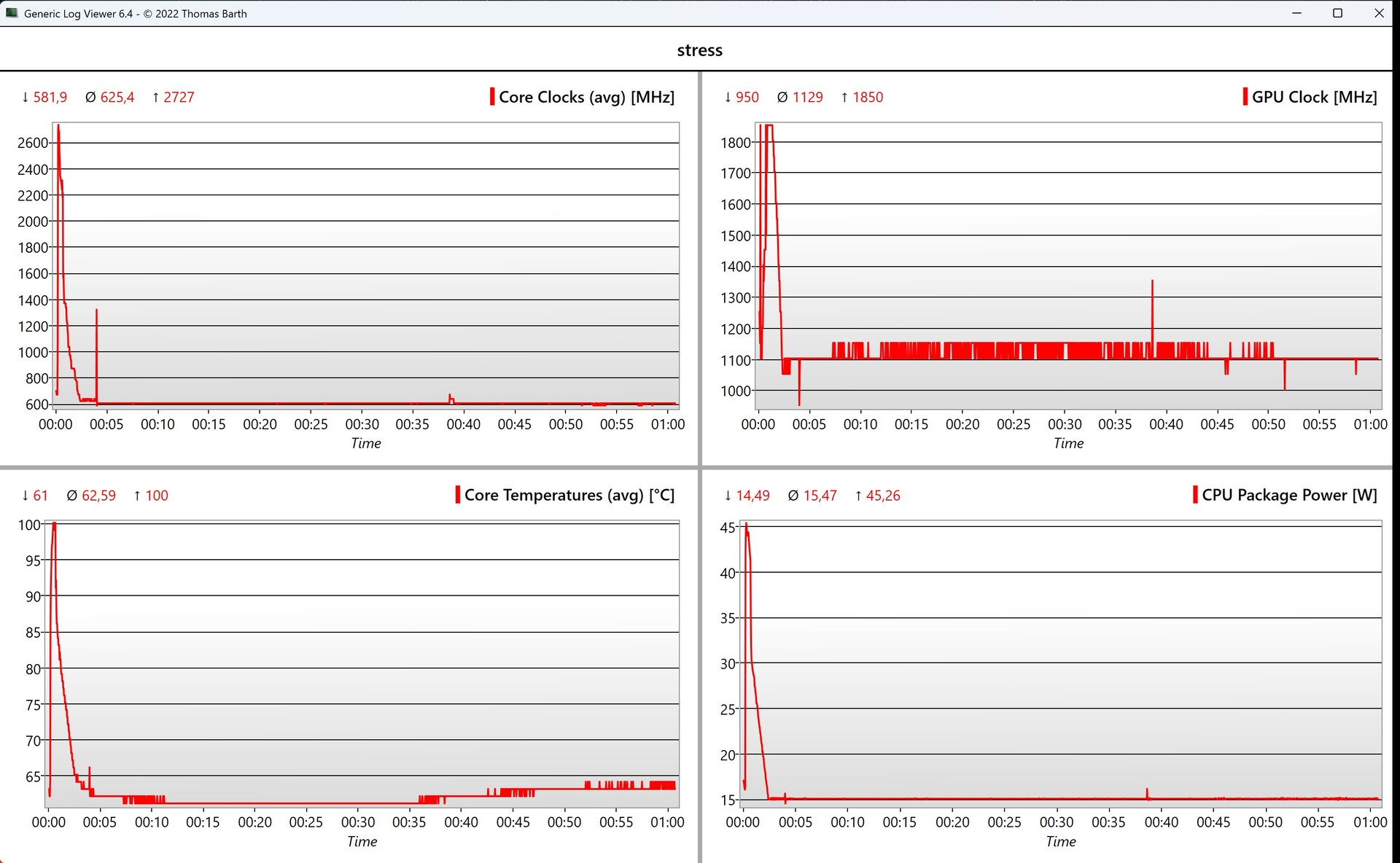Viewport: 1400px width, 863px height.
Task: Click the red CPU Package Power legend swatch
Action: point(1195,495)
